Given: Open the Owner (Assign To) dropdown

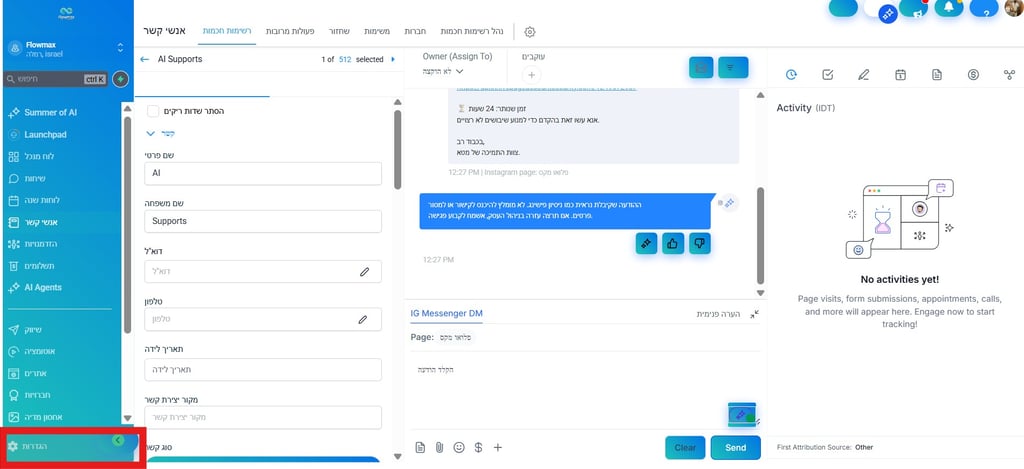Looking at the screenshot, I should pos(443,71).
